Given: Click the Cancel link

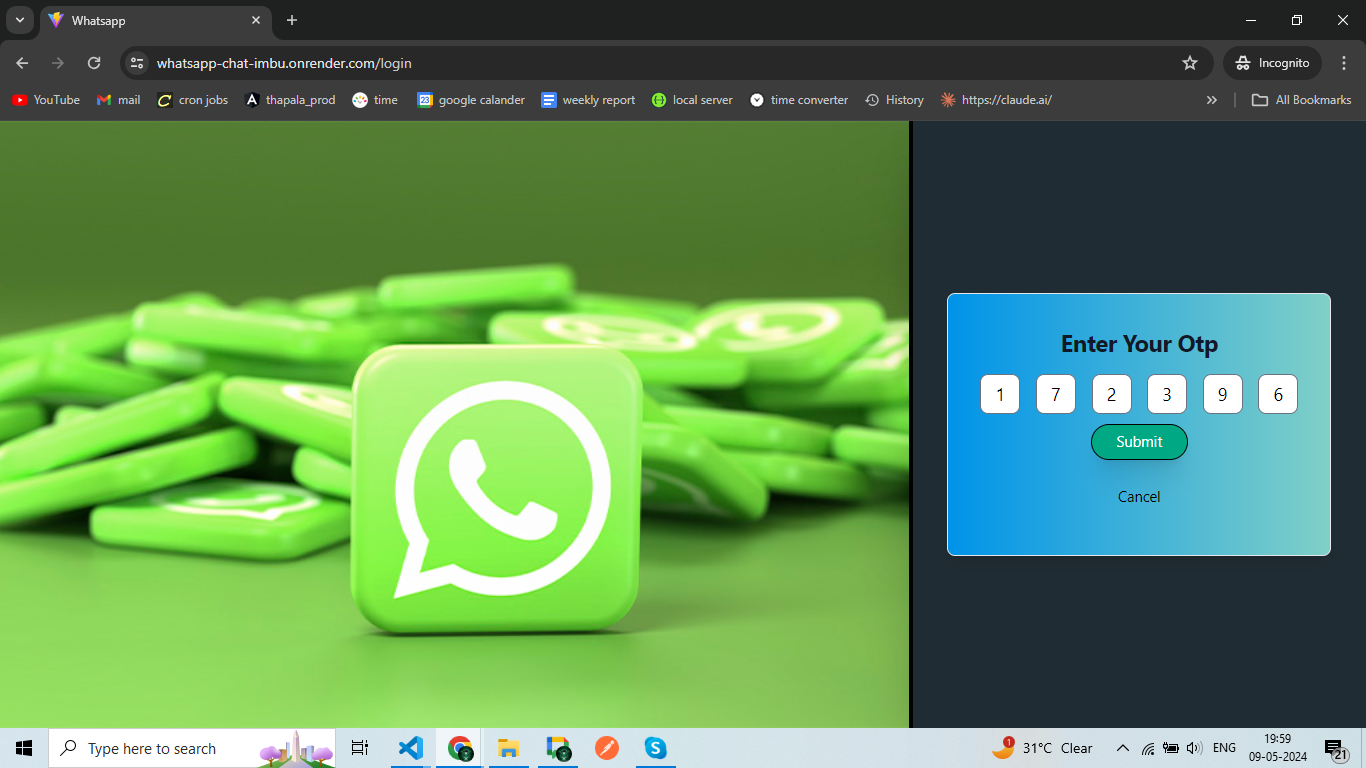Looking at the screenshot, I should (x=1139, y=497).
